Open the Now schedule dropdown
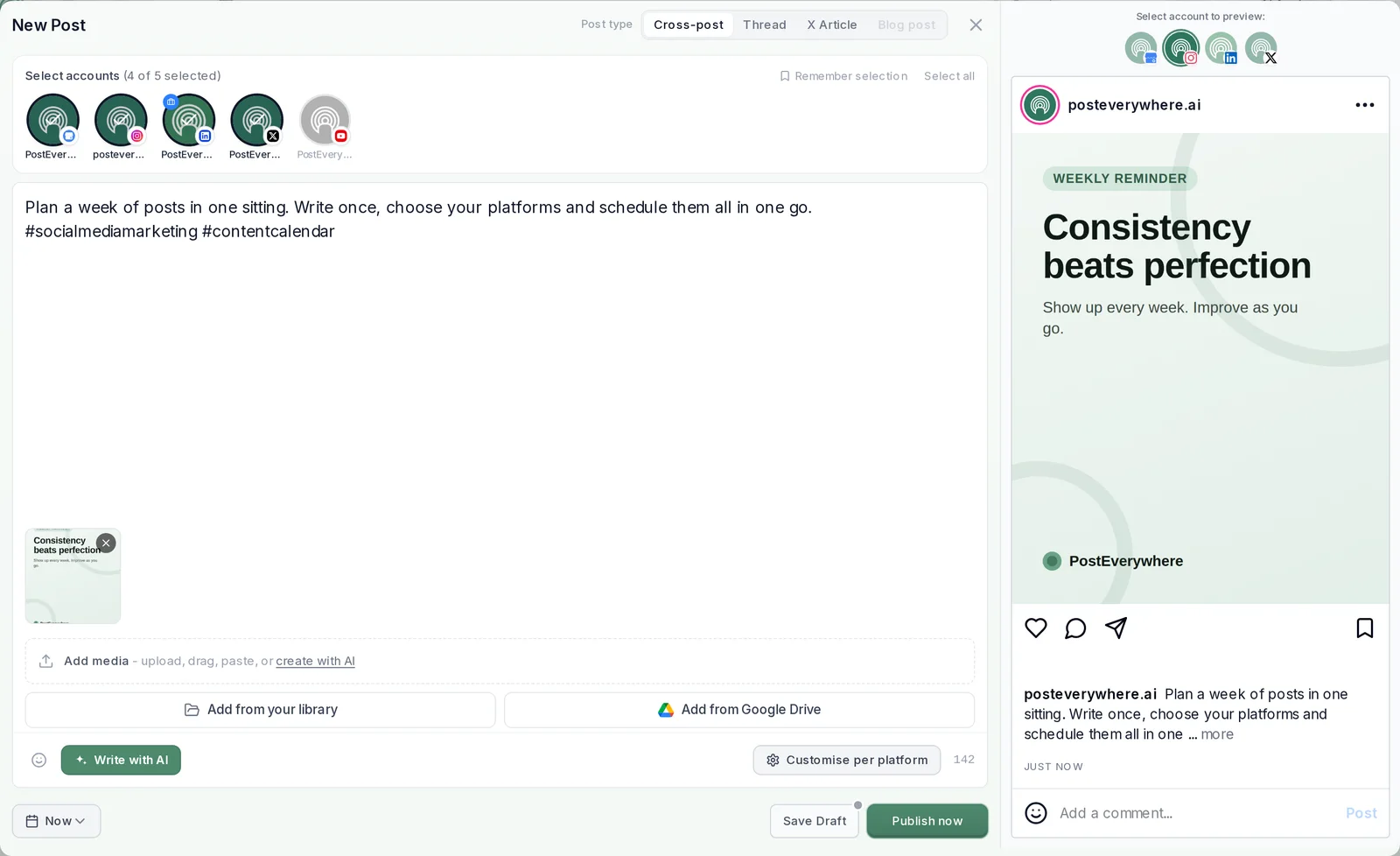The width and height of the screenshot is (1400, 856). pos(56,821)
